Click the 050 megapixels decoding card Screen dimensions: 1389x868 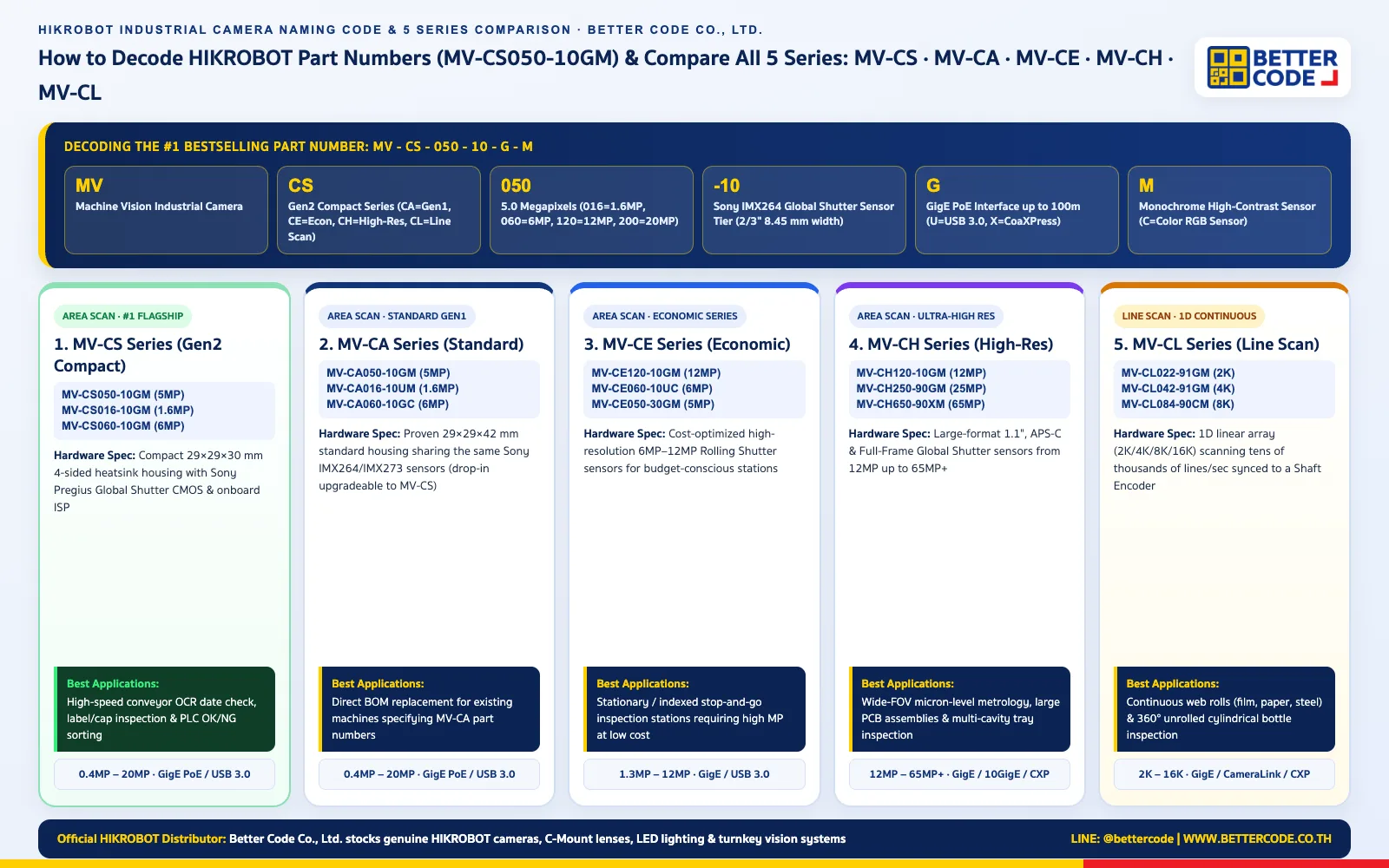(591, 210)
